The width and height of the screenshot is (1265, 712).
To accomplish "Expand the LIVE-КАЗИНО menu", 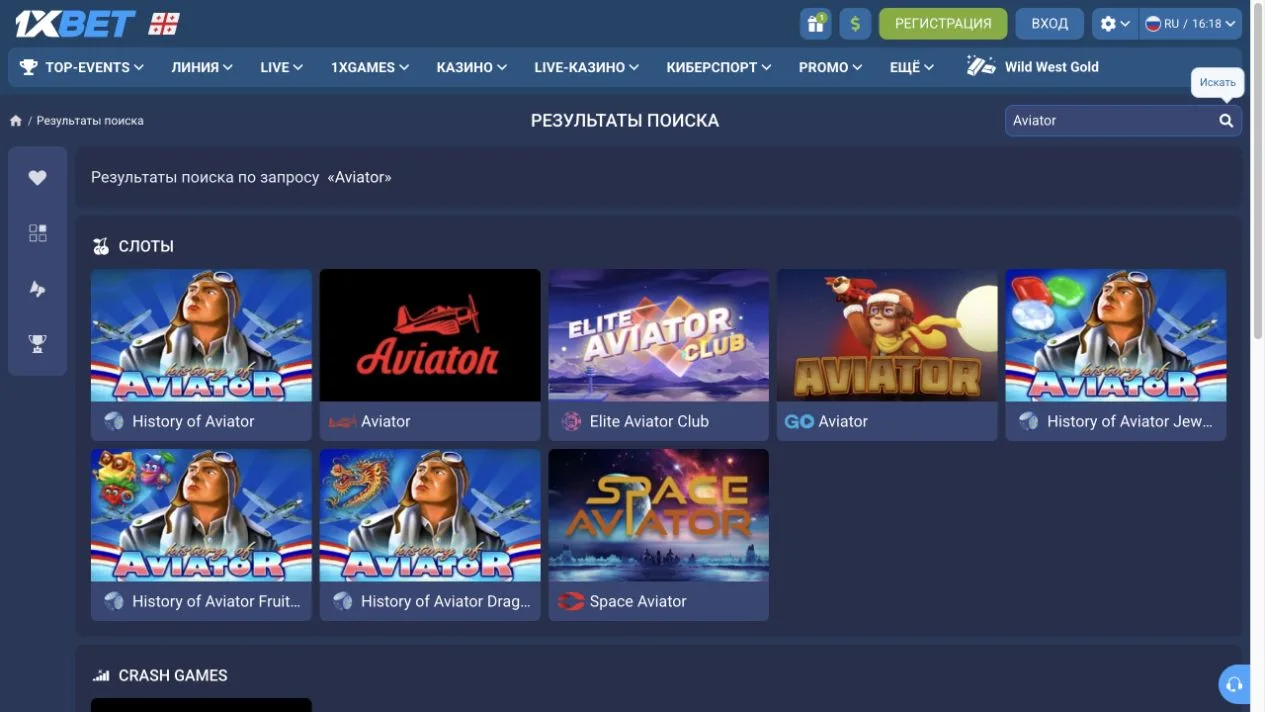I will (586, 67).
